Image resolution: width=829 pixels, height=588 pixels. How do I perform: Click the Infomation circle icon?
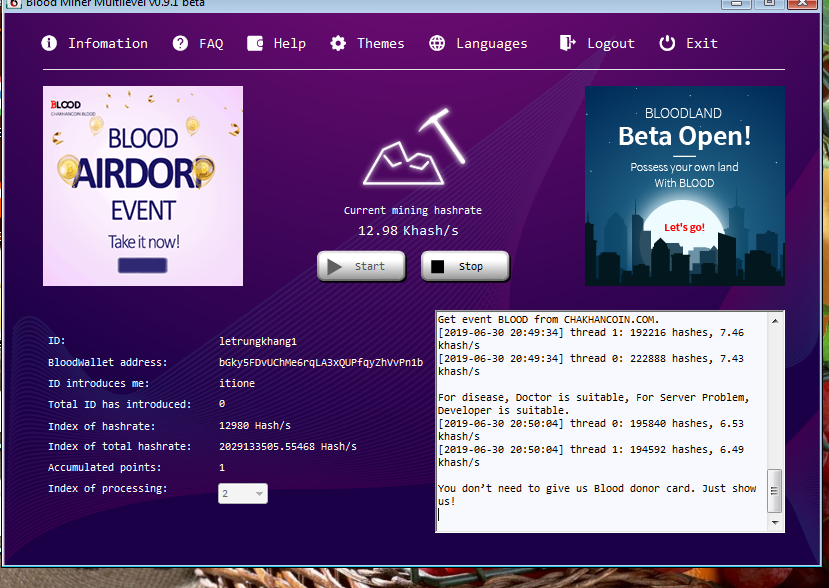49,43
